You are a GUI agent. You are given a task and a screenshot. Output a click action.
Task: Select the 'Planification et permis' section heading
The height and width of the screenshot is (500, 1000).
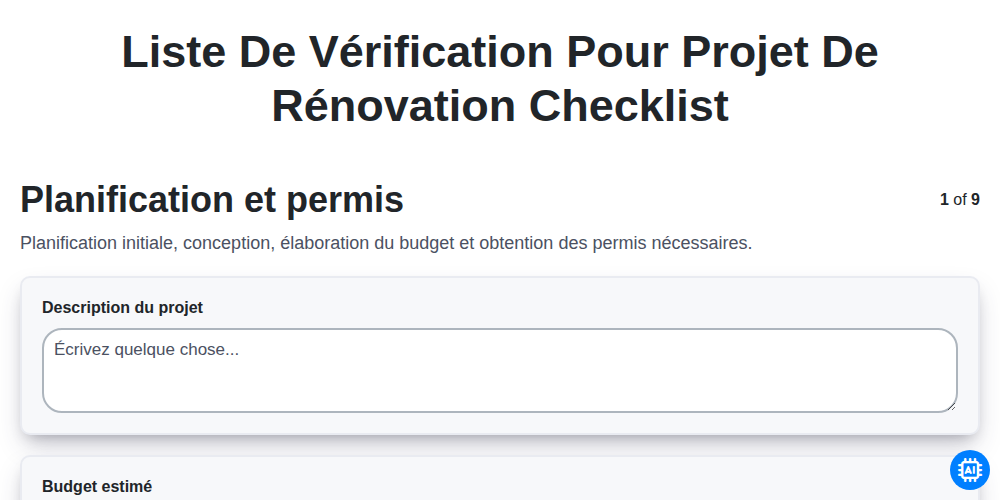point(212,200)
